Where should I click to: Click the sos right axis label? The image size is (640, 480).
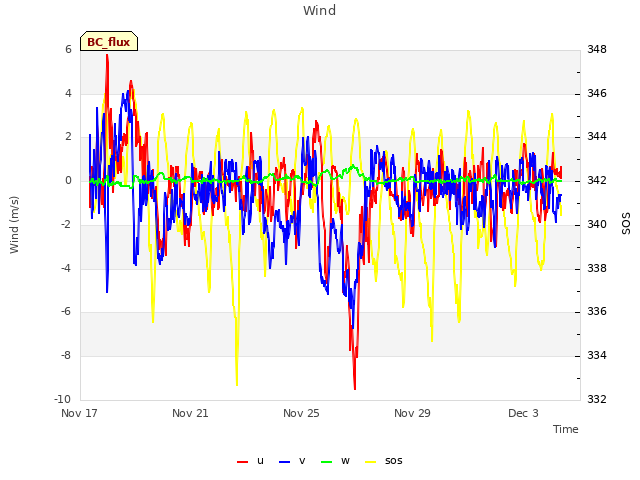(626, 223)
